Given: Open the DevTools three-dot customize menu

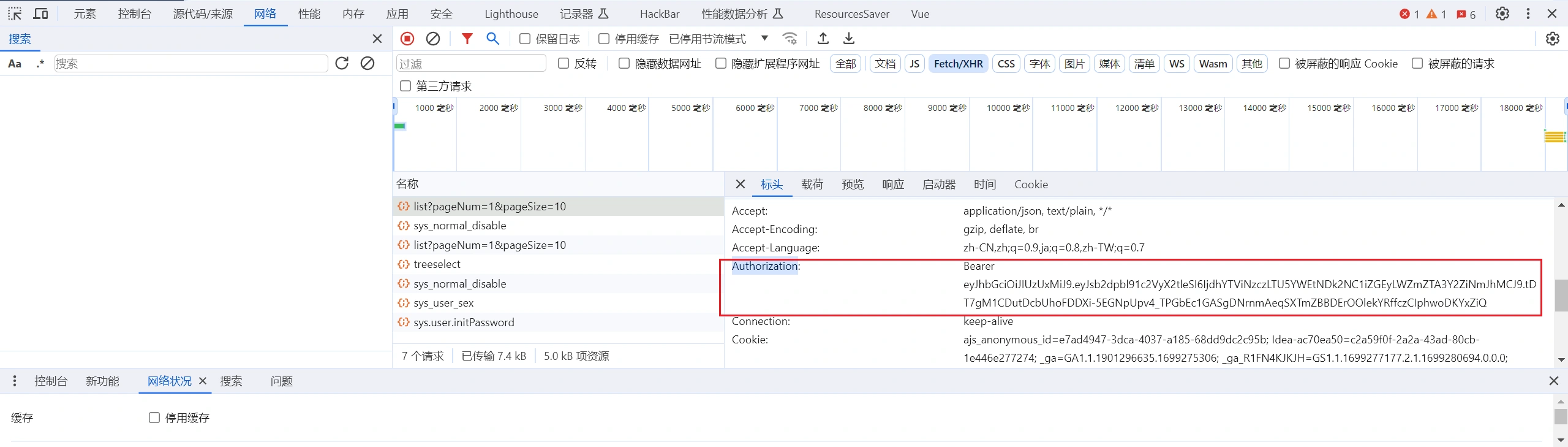Looking at the screenshot, I should pyautogui.click(x=1528, y=13).
